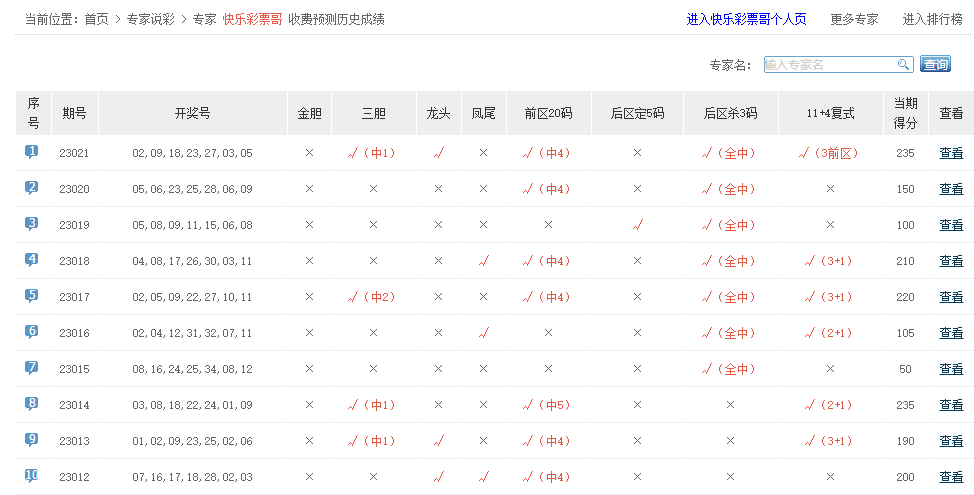Click 查看 for issue 23018
The height and width of the screenshot is (495, 974).
coord(951,261)
